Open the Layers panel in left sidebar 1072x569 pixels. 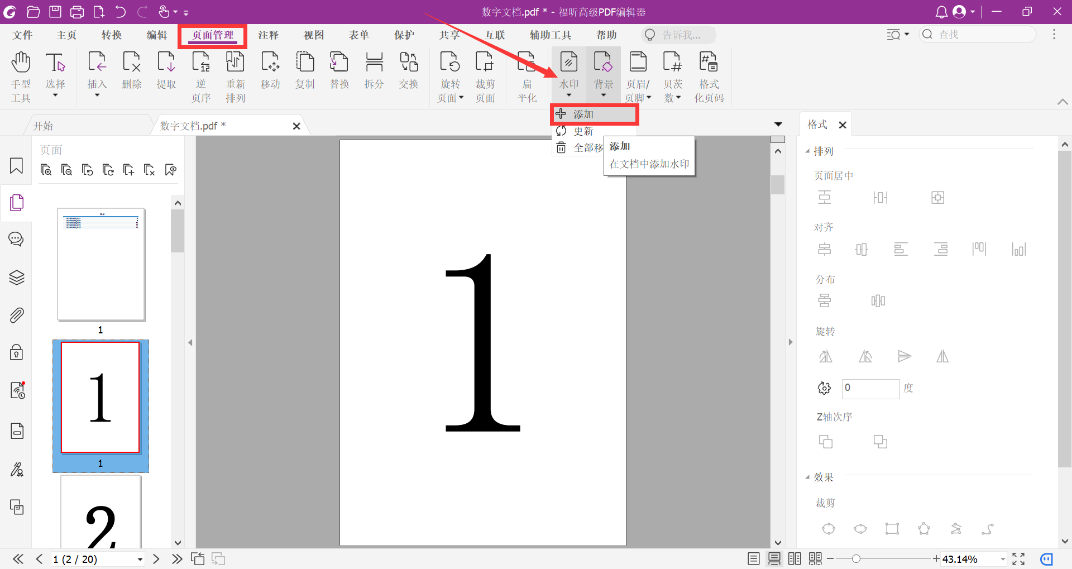(16, 277)
